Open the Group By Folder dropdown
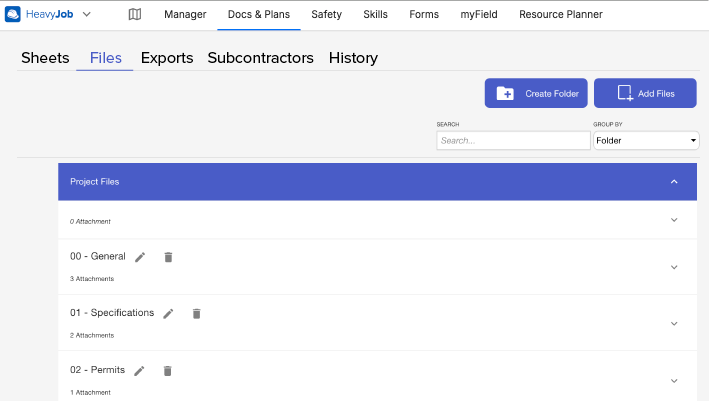This screenshot has height=401, width=709. tap(646, 141)
